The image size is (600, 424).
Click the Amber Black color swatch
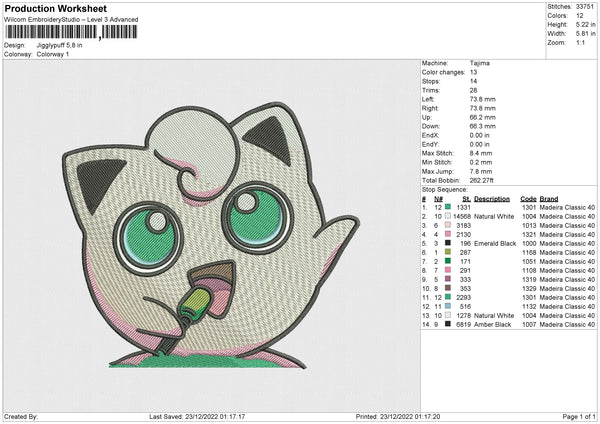448,324
